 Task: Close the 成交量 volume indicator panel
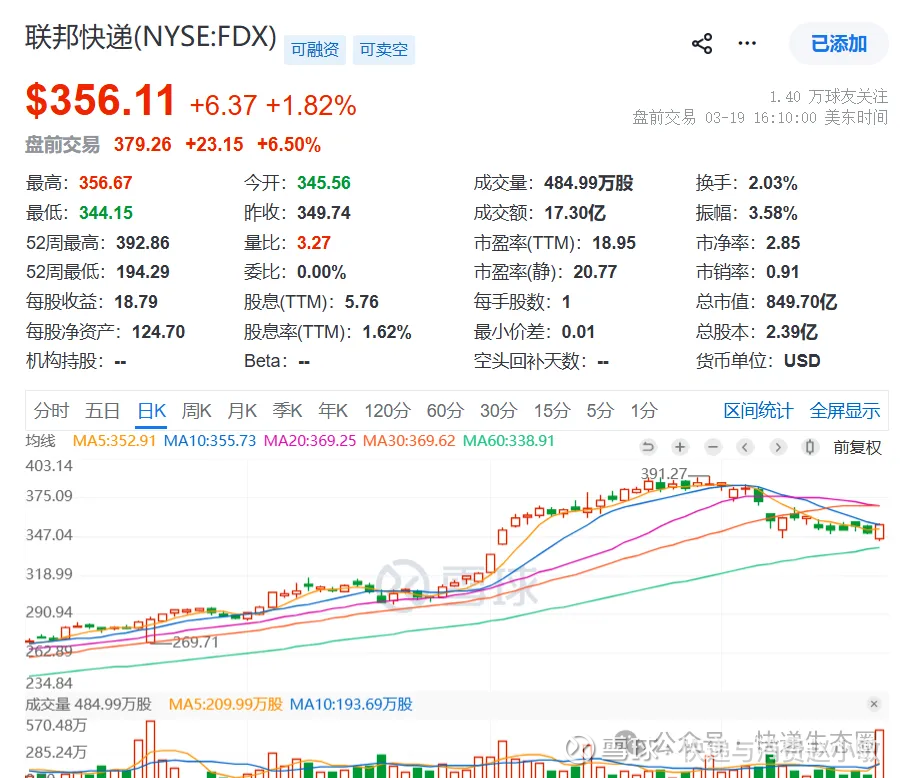(x=874, y=705)
